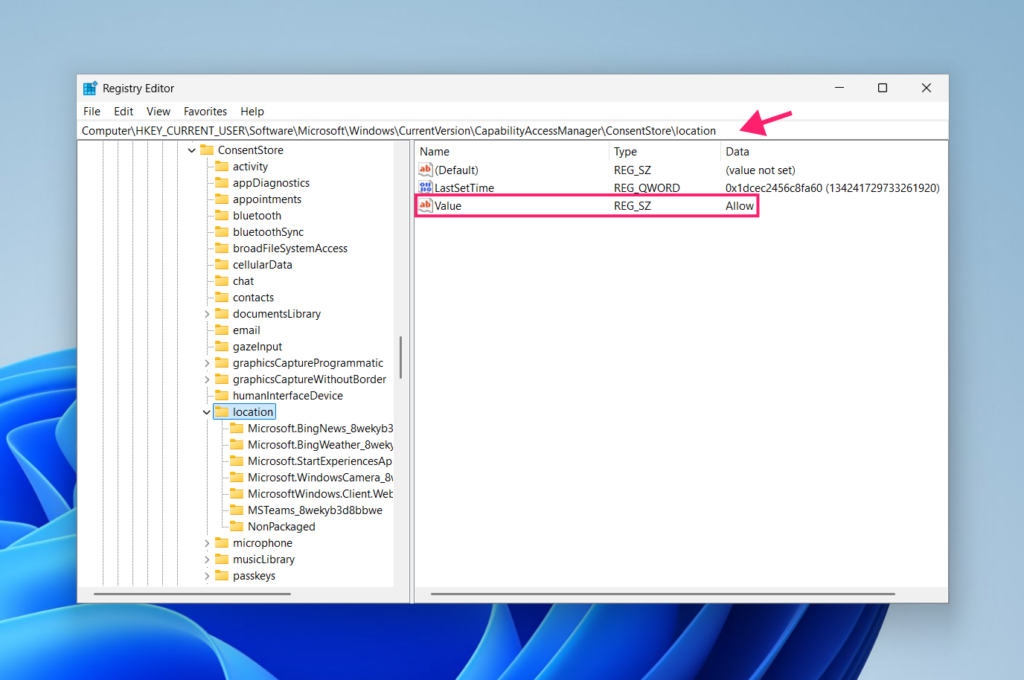Image resolution: width=1024 pixels, height=680 pixels.
Task: Click the LastSetTime binary value icon
Action: pyautogui.click(x=425, y=187)
